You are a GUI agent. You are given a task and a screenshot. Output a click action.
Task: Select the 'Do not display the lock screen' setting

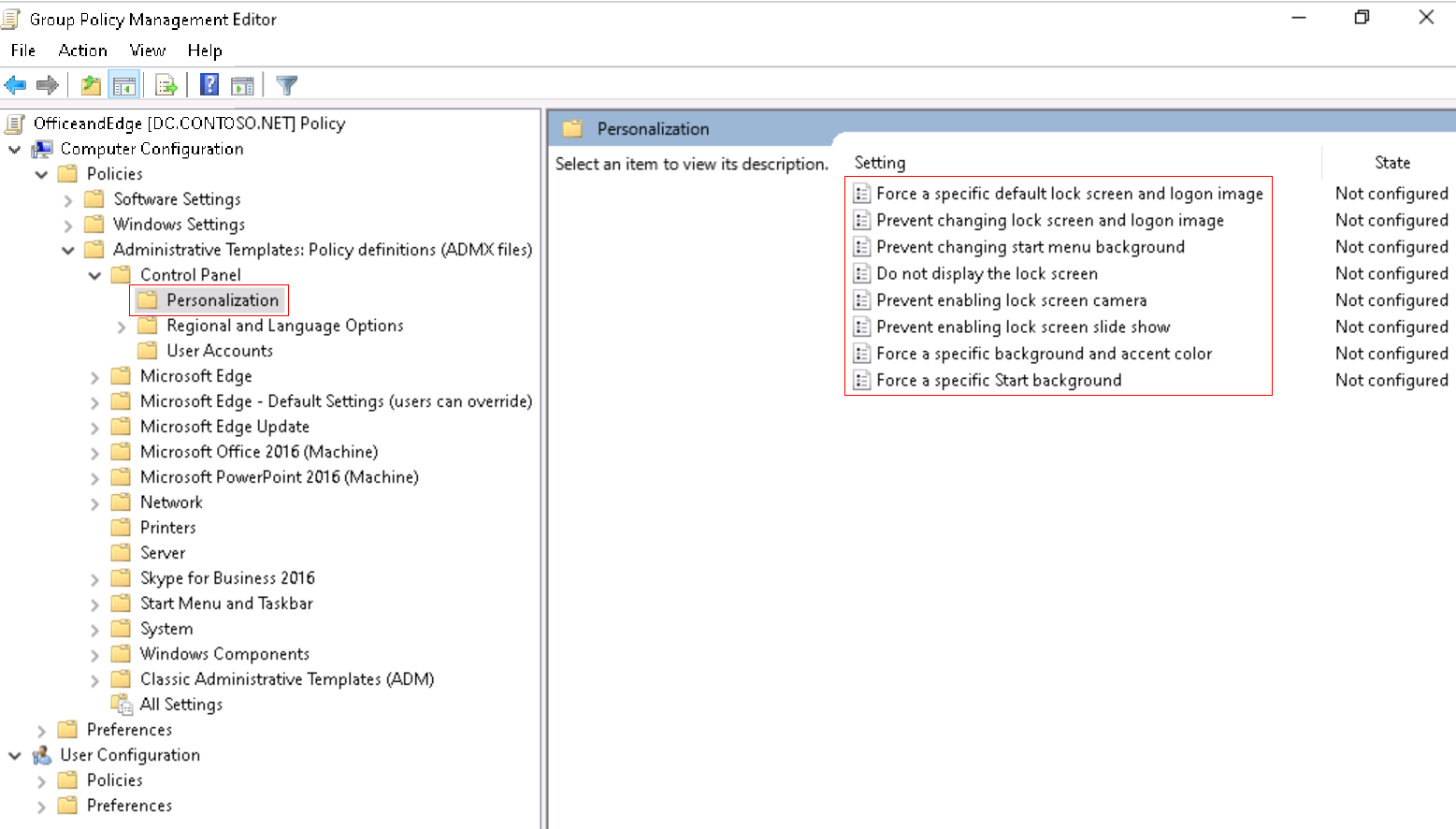point(987,273)
